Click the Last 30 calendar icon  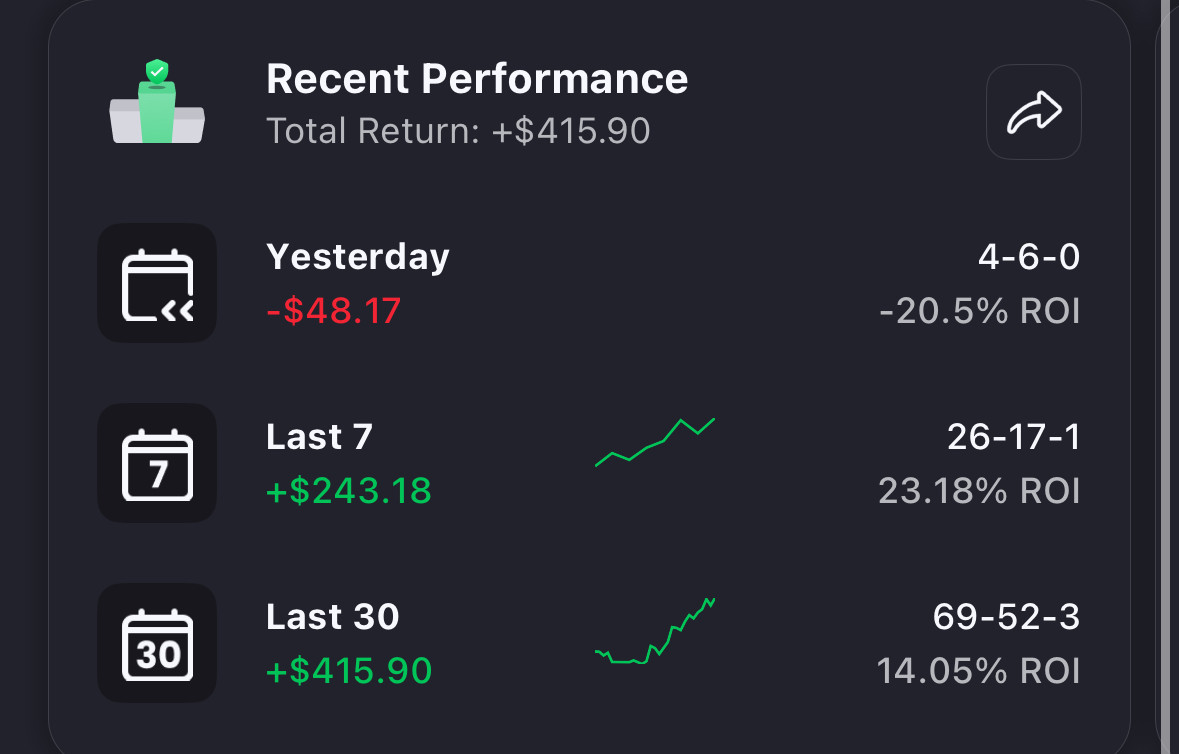[157, 643]
